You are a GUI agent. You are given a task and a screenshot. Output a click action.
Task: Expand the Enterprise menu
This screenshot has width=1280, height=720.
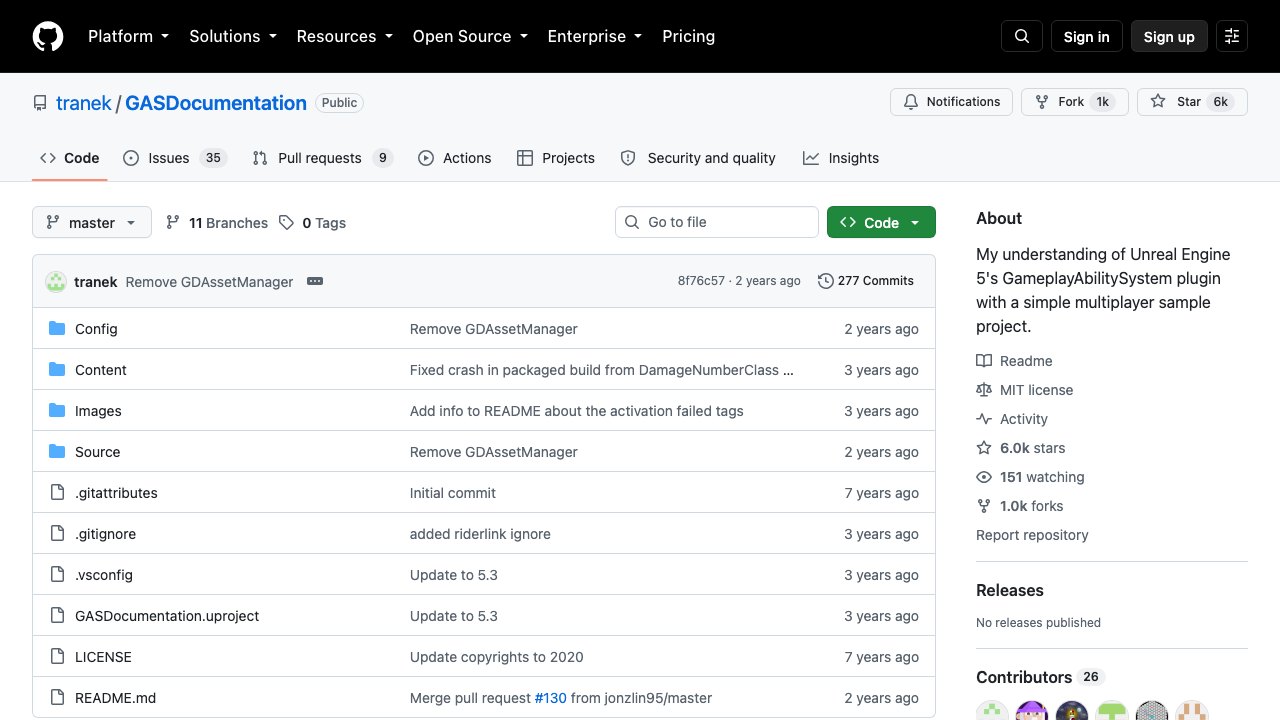[x=594, y=36]
